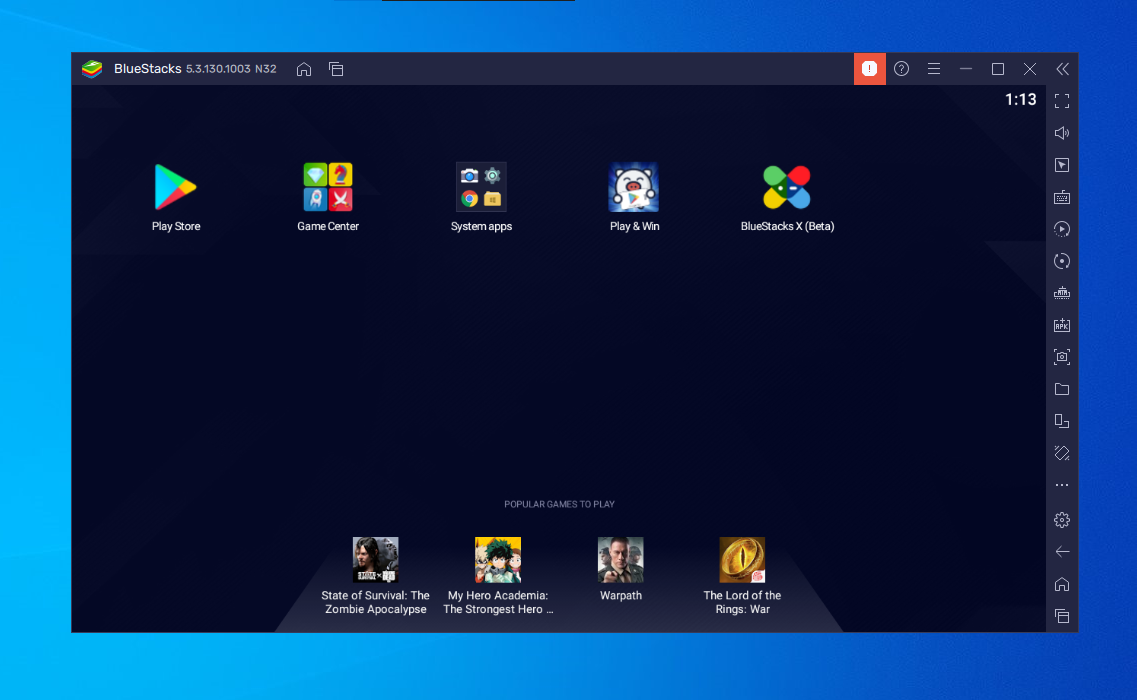Install an APK via the APK icon
Image resolution: width=1137 pixels, height=700 pixels.
coord(1062,324)
